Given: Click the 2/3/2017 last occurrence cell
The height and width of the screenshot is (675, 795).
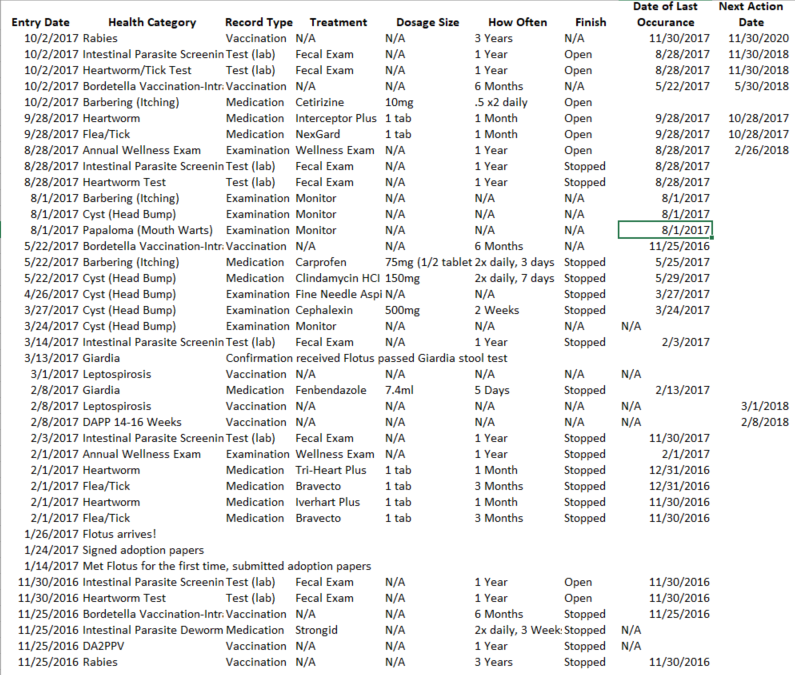Looking at the screenshot, I should pyautogui.click(x=685, y=342).
